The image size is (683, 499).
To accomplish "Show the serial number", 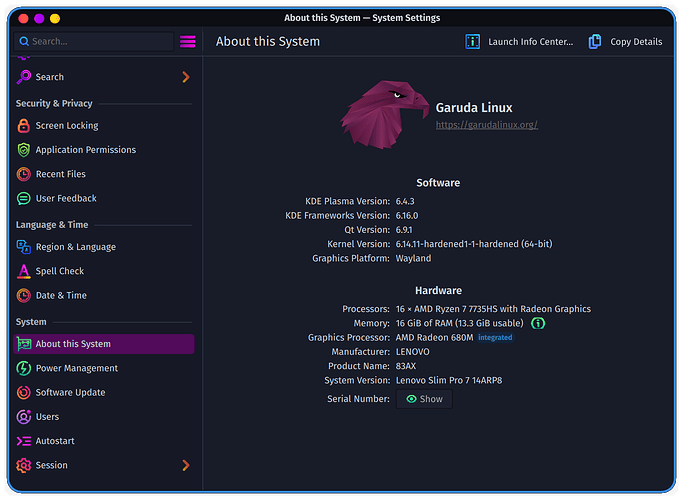I will tap(424, 399).
